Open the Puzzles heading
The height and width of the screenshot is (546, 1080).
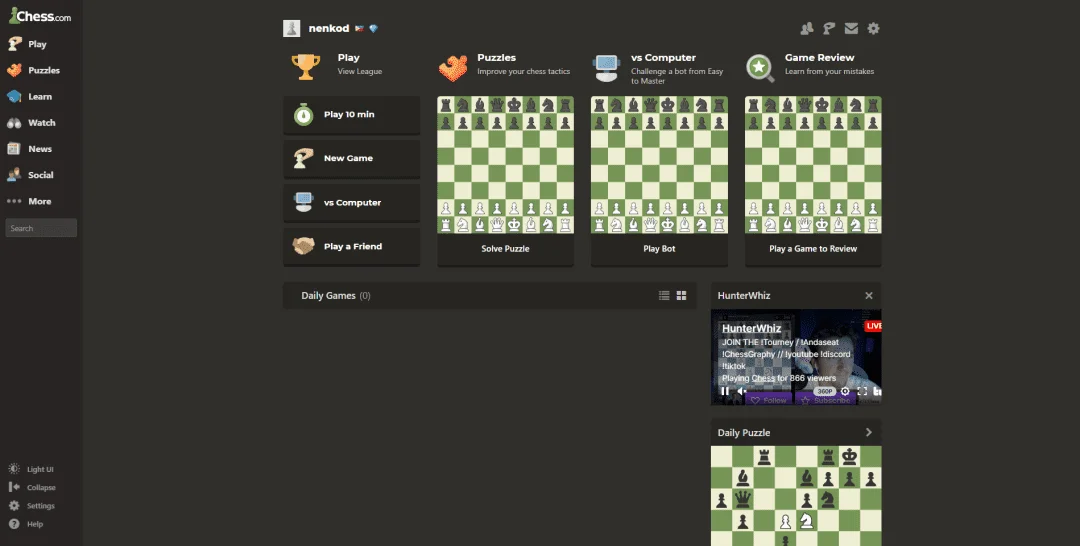pyautogui.click(x=497, y=58)
